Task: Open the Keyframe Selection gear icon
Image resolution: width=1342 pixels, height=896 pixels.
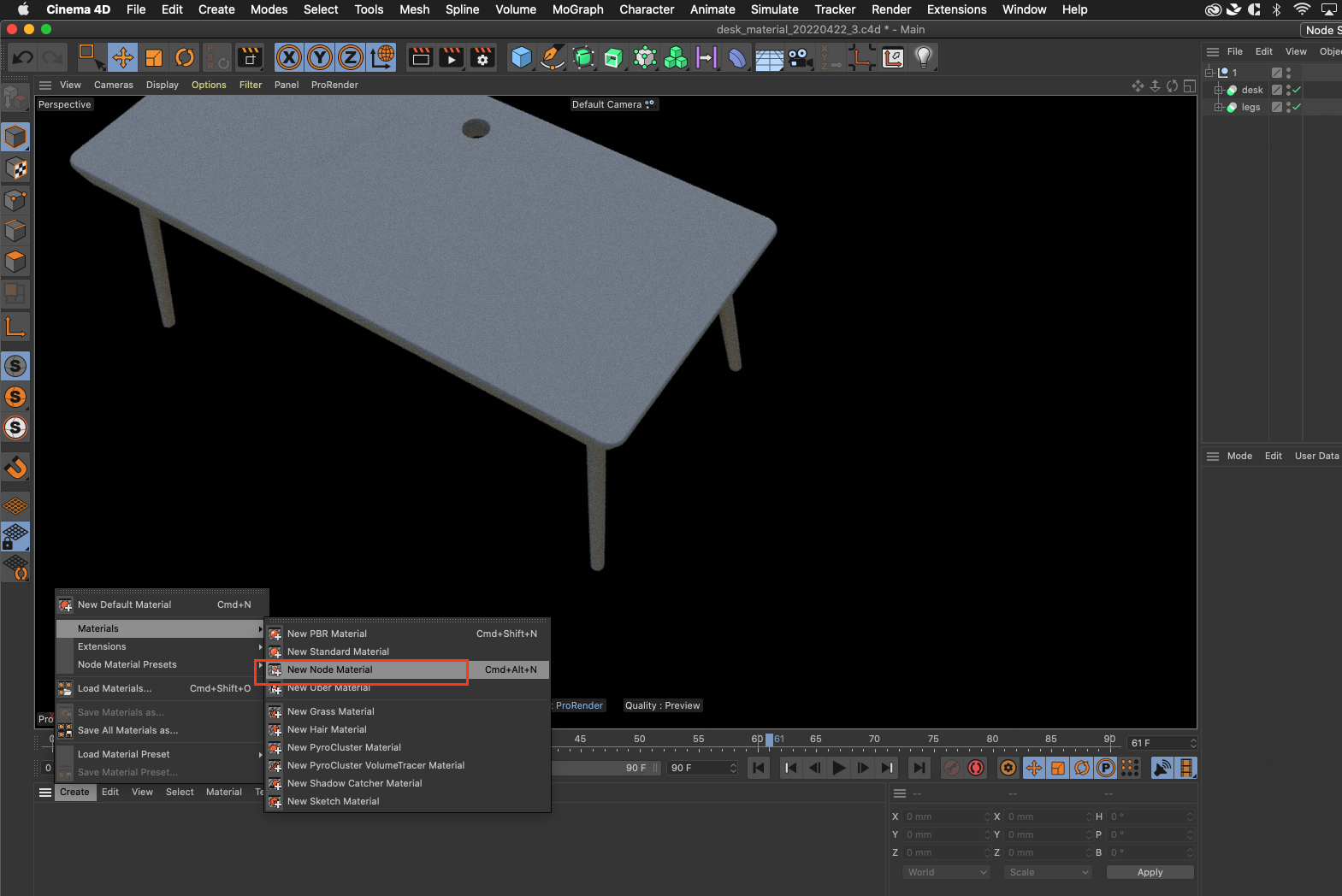Action: click(1008, 768)
